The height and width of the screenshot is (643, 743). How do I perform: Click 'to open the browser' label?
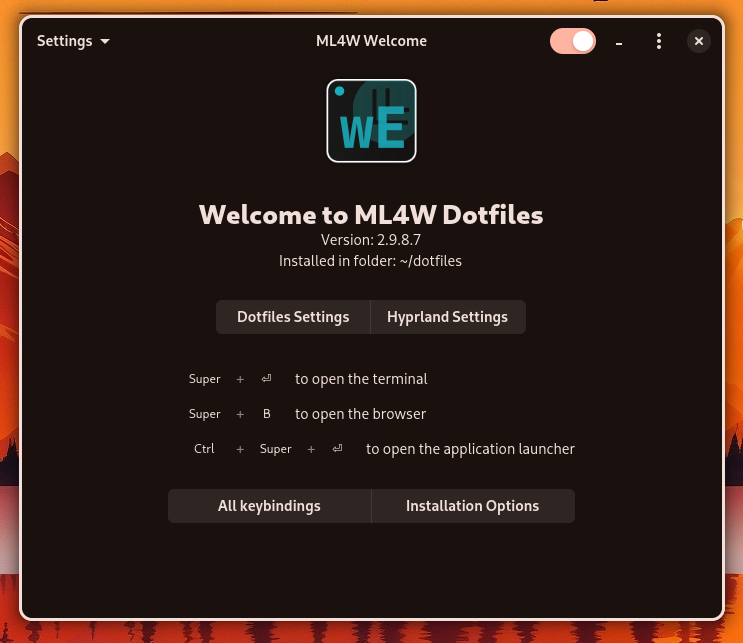(360, 414)
